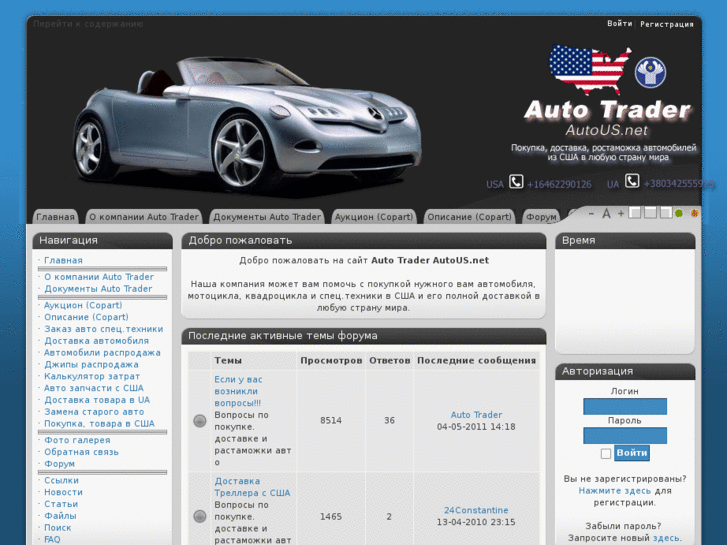Image resolution: width=727 pixels, height=545 pixels.
Task: Click the green circle style icon
Action: (x=679, y=213)
